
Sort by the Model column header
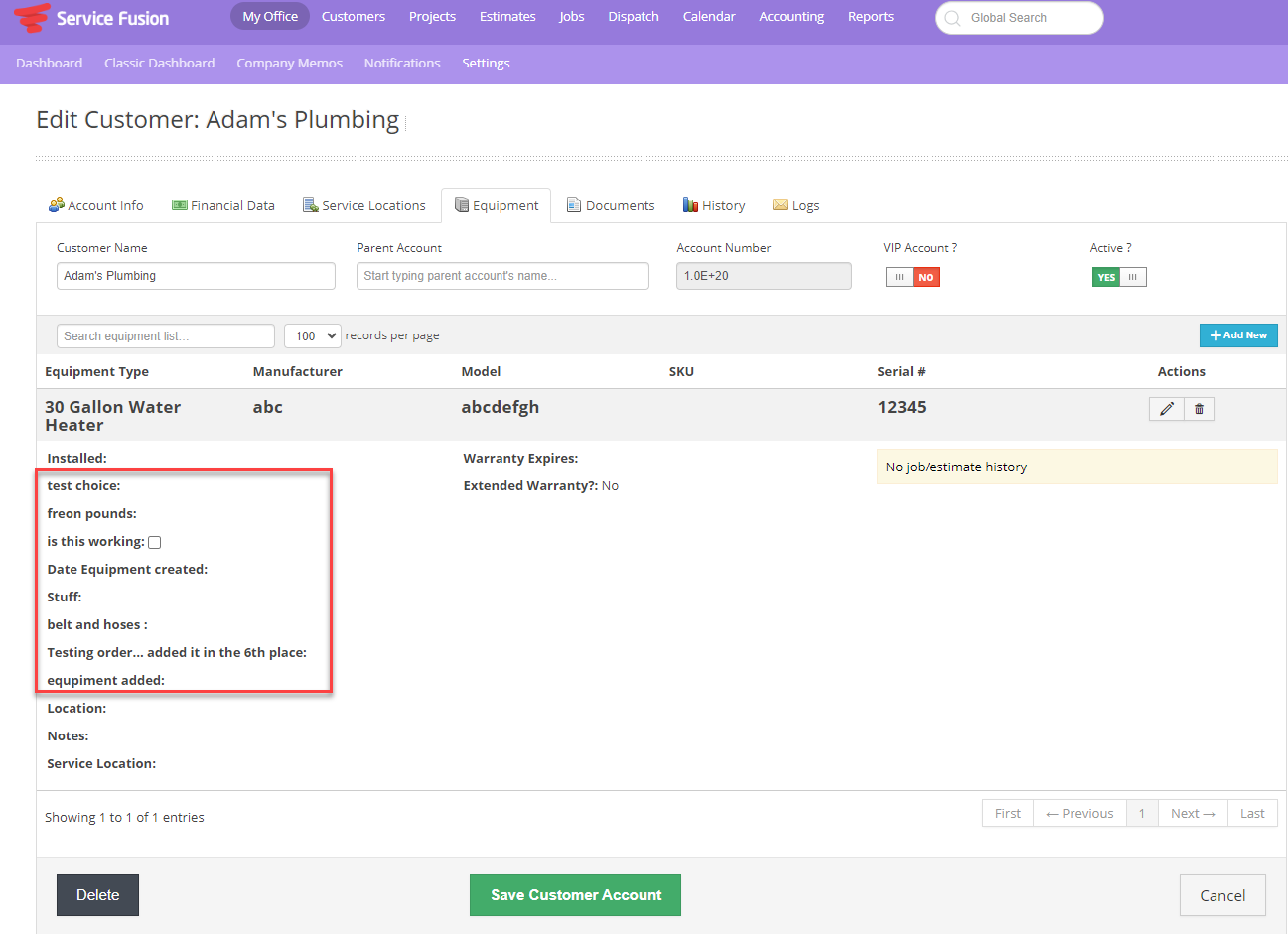[x=481, y=371]
